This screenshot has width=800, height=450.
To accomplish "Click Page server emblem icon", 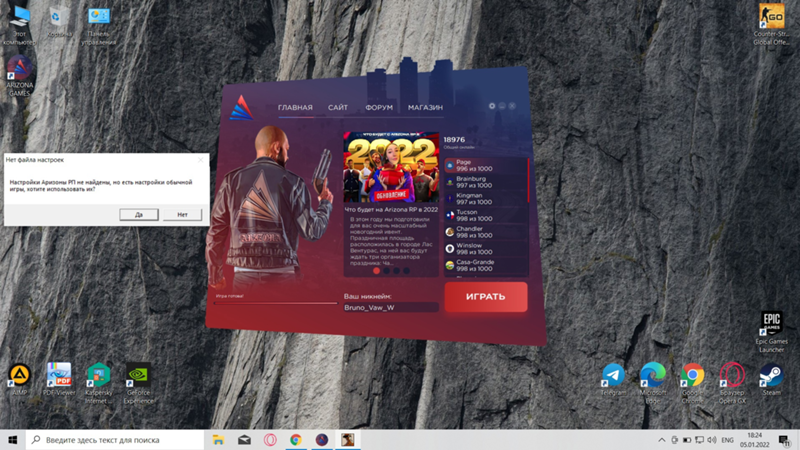I will [449, 165].
